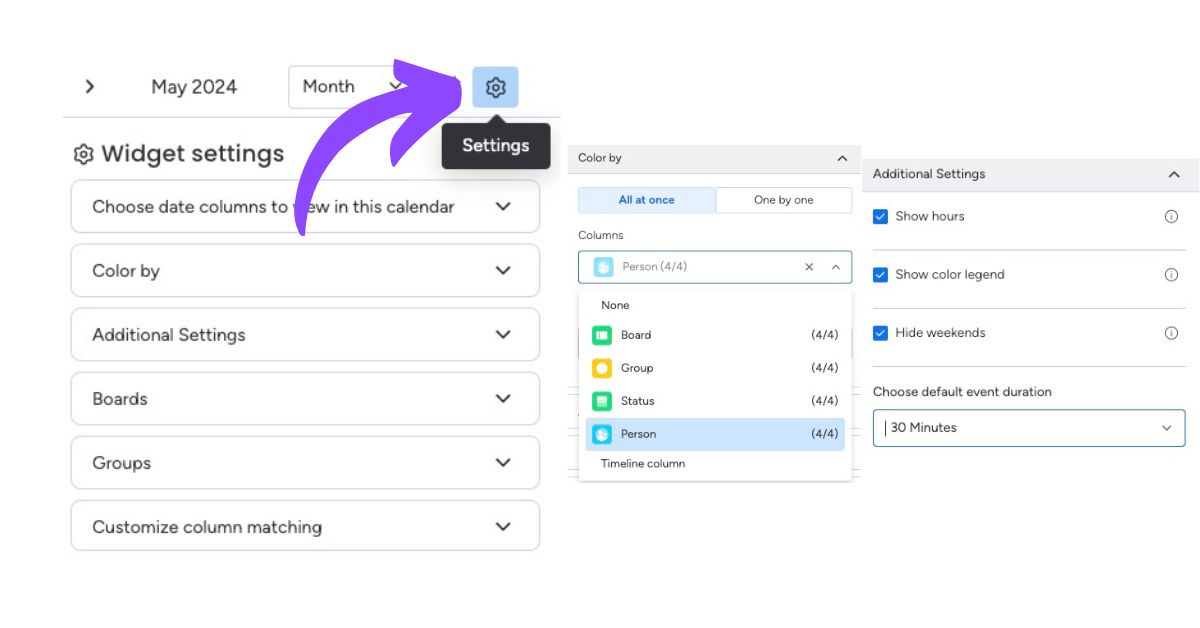This screenshot has height=628, width=1200.
Task: Disable the Show color legend option
Action: click(x=881, y=274)
